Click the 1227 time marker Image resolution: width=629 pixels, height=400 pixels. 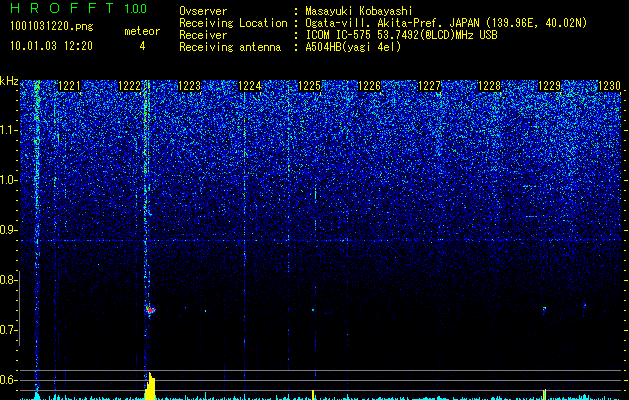coord(429,86)
